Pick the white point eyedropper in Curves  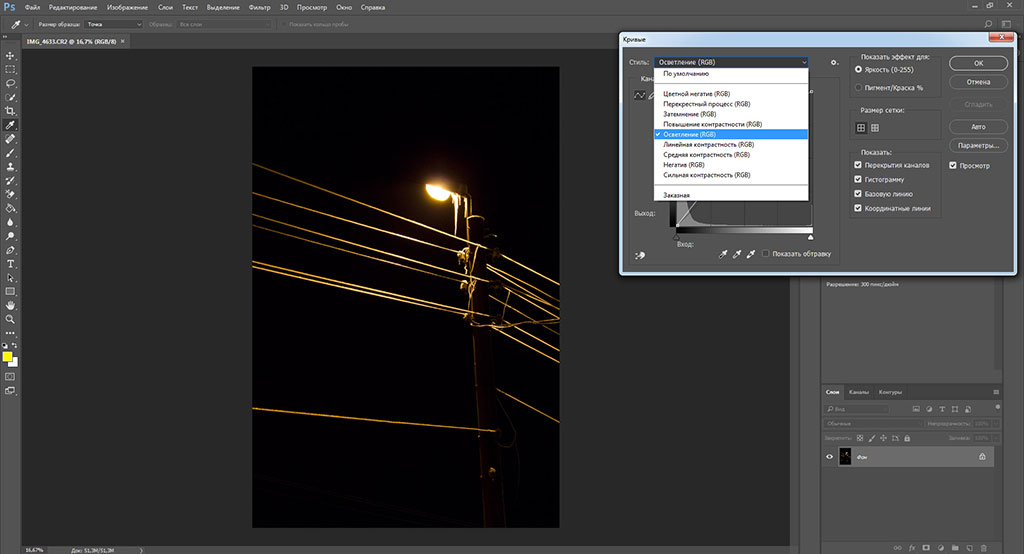[x=749, y=254]
